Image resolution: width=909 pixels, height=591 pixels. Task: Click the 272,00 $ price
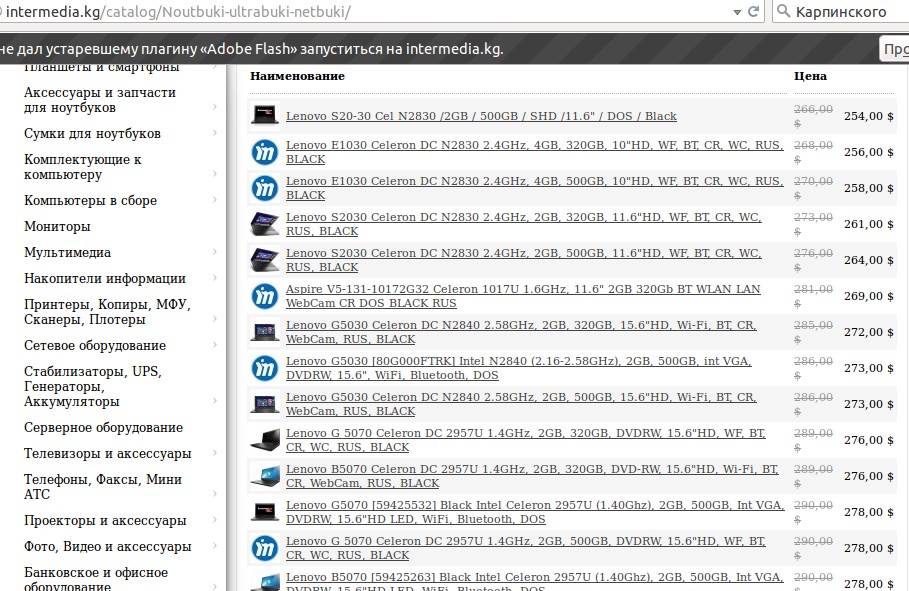coord(868,332)
